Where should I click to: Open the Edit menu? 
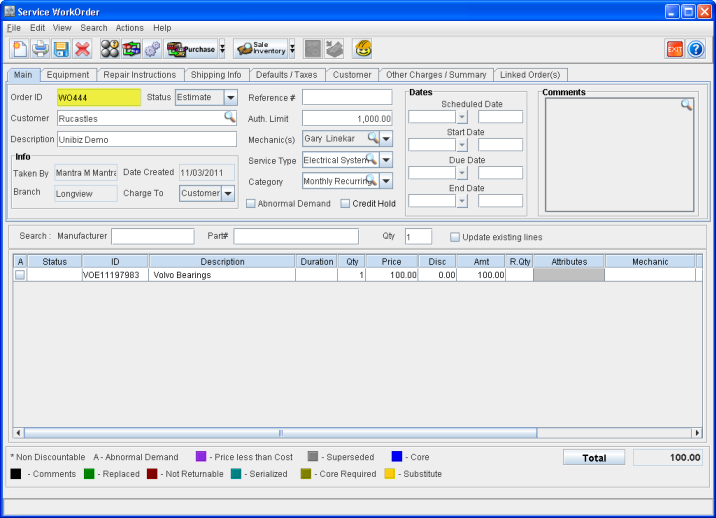pos(37,28)
